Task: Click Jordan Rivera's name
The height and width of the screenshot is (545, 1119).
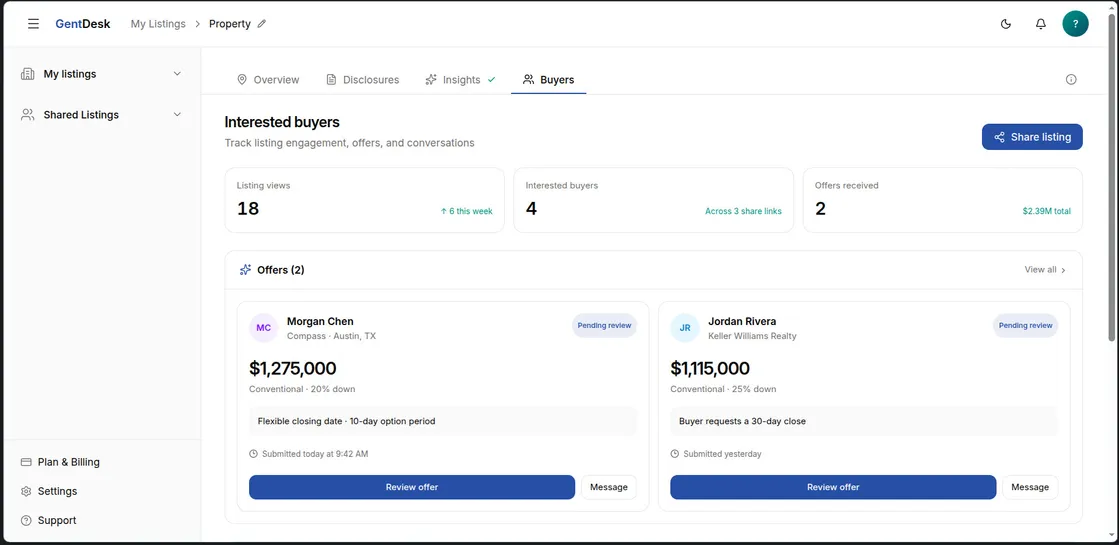Action: tap(742, 321)
